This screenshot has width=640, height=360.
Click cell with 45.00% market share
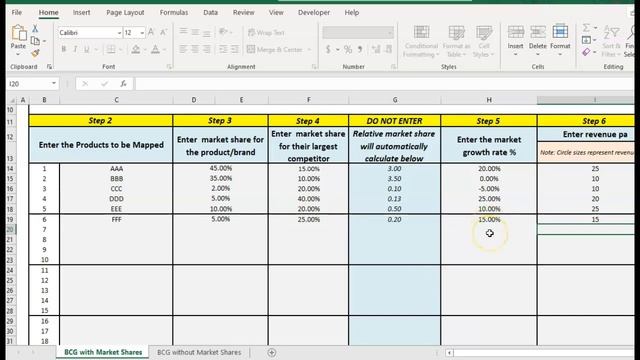tap(220, 169)
